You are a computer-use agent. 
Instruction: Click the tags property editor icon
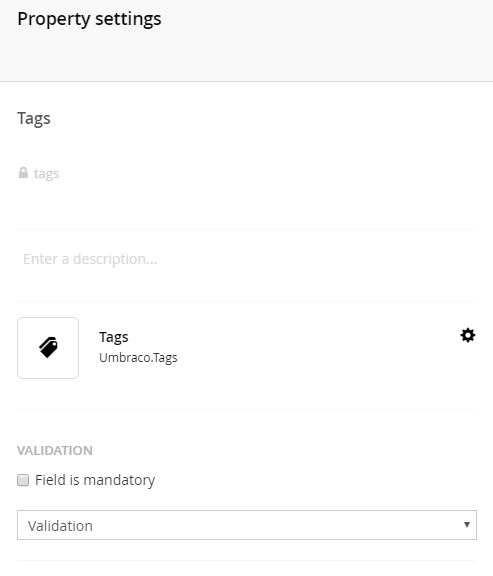(48, 348)
